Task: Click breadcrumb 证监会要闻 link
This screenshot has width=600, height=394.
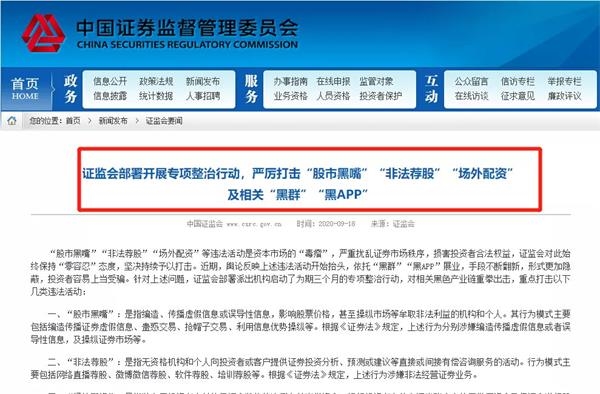Action: 164,121
